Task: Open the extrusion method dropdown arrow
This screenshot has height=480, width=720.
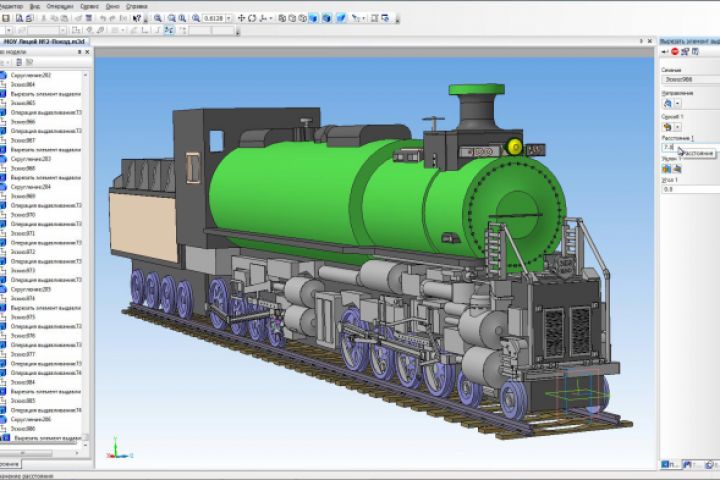Action: (x=678, y=127)
